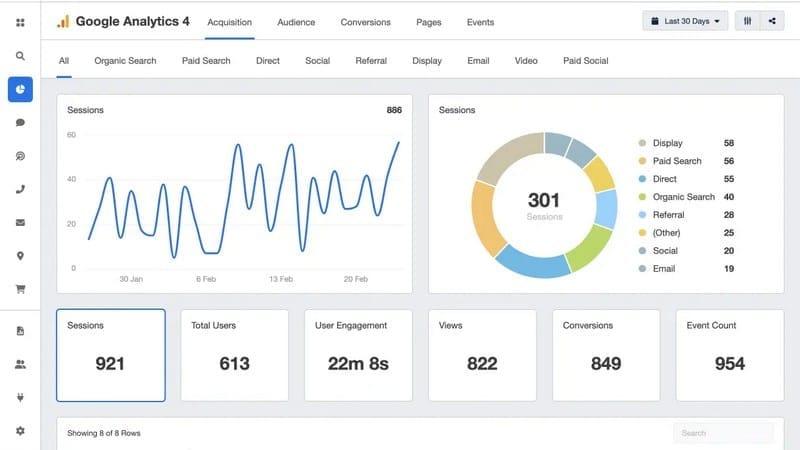The height and width of the screenshot is (450, 800).
Task: Expand the Last 30 Days date dropdown
Action: (685, 21)
